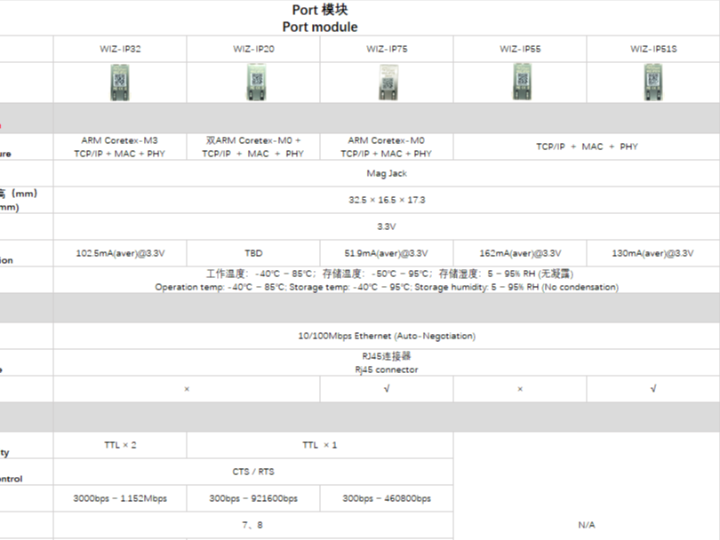
Task: Select the Mag Jack cell
Action: pyautogui.click(x=386, y=173)
